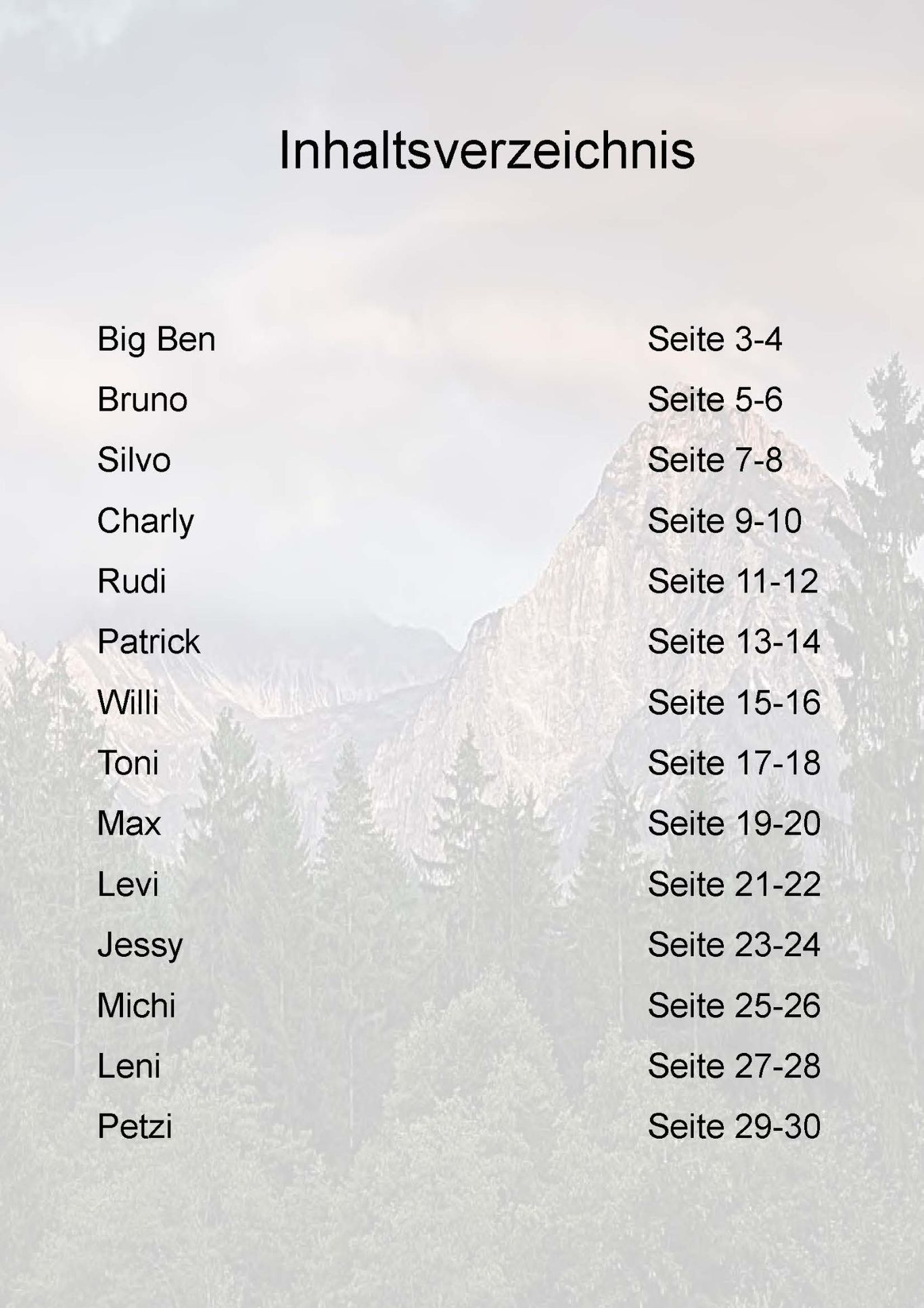Go to Seite 15-16 page reference

click(734, 702)
